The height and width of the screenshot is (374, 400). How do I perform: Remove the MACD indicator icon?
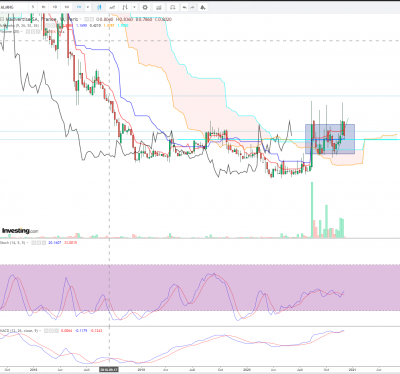56,331
